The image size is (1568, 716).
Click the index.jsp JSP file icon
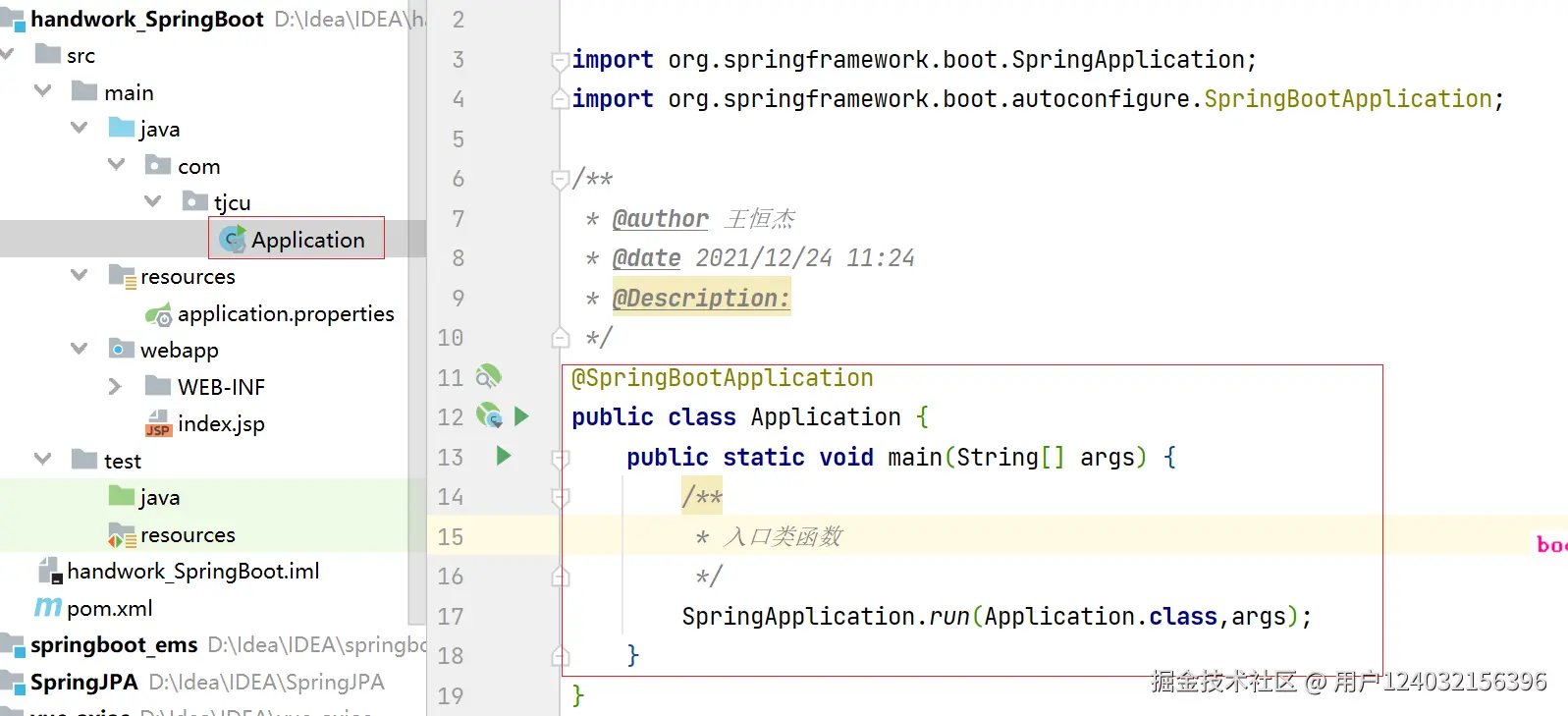158,424
